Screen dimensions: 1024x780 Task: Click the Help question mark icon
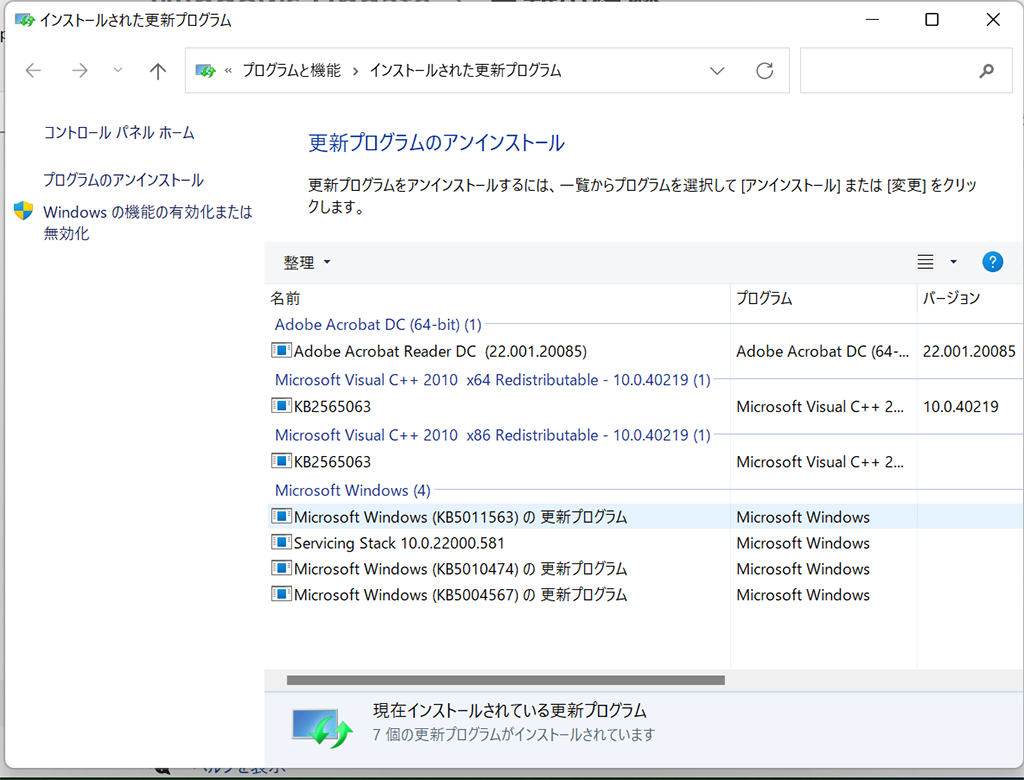pos(992,261)
